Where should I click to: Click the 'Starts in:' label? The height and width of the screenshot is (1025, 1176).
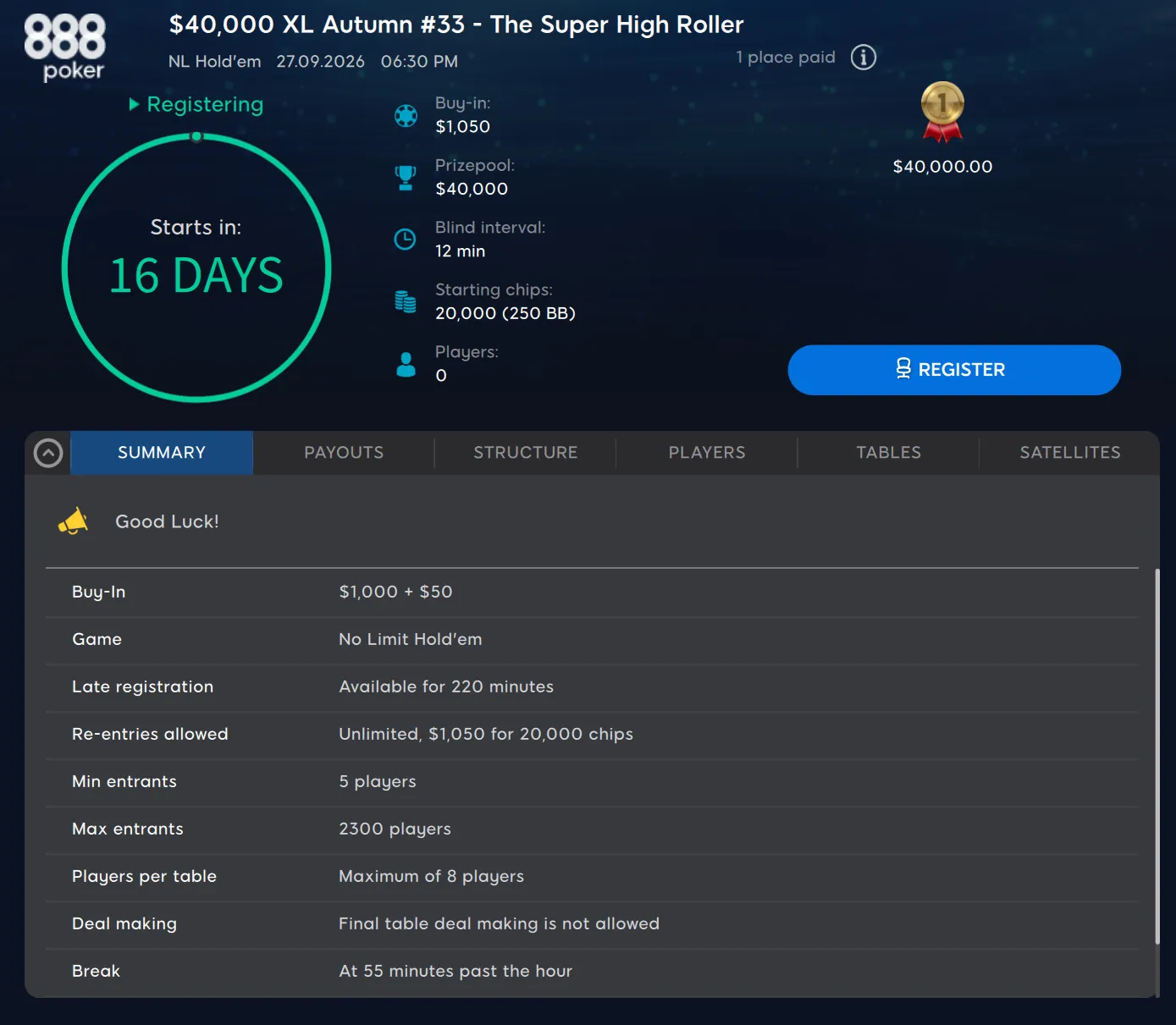coord(196,228)
